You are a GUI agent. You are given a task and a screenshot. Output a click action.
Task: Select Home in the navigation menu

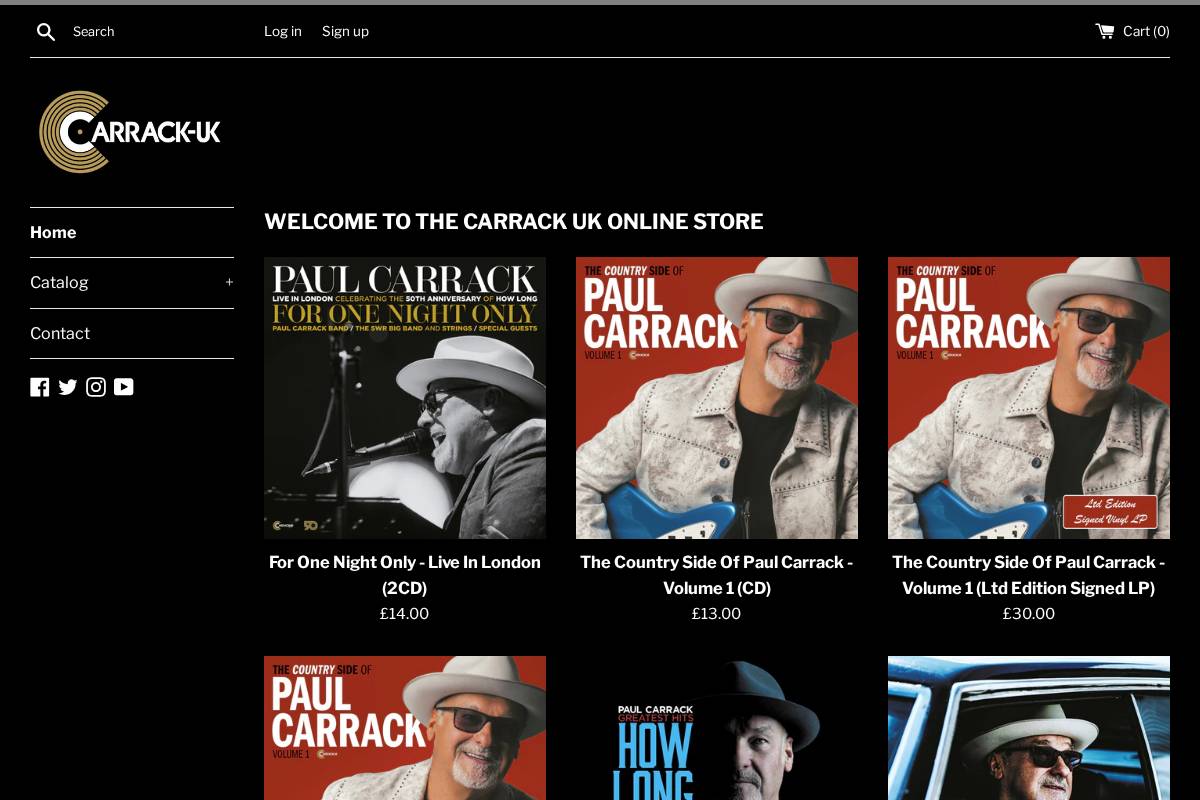coord(53,232)
